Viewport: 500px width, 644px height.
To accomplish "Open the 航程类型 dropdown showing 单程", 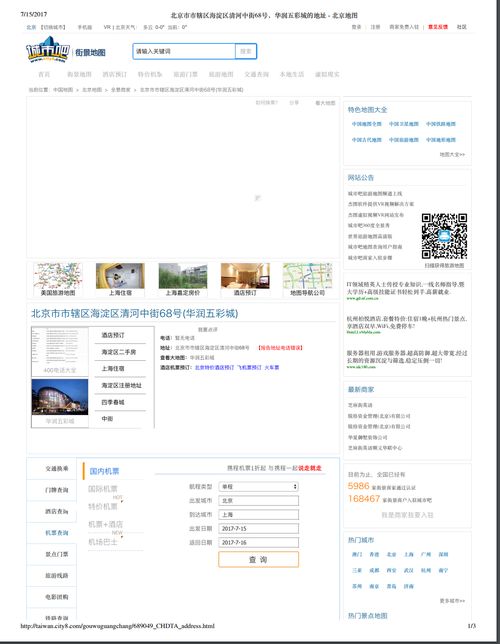I will point(258,487).
